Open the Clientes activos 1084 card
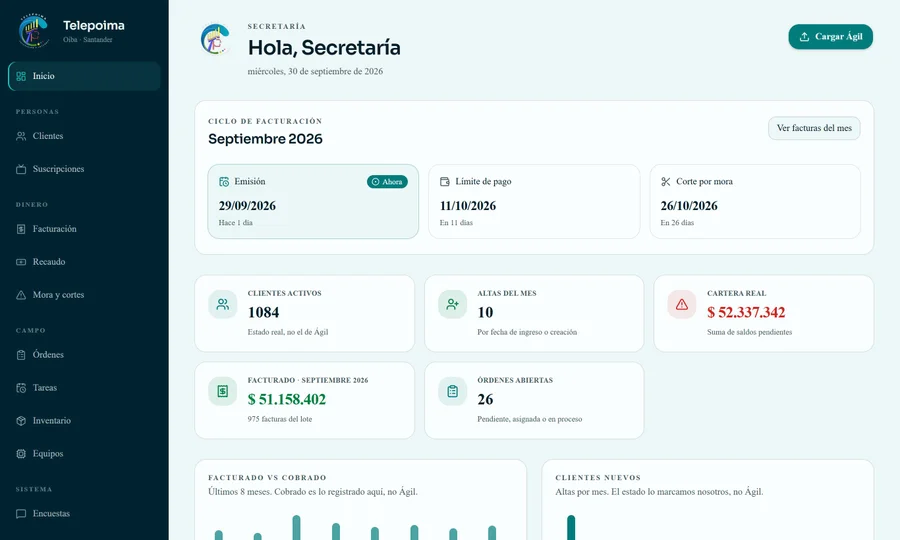This screenshot has height=540, width=900. click(304, 313)
